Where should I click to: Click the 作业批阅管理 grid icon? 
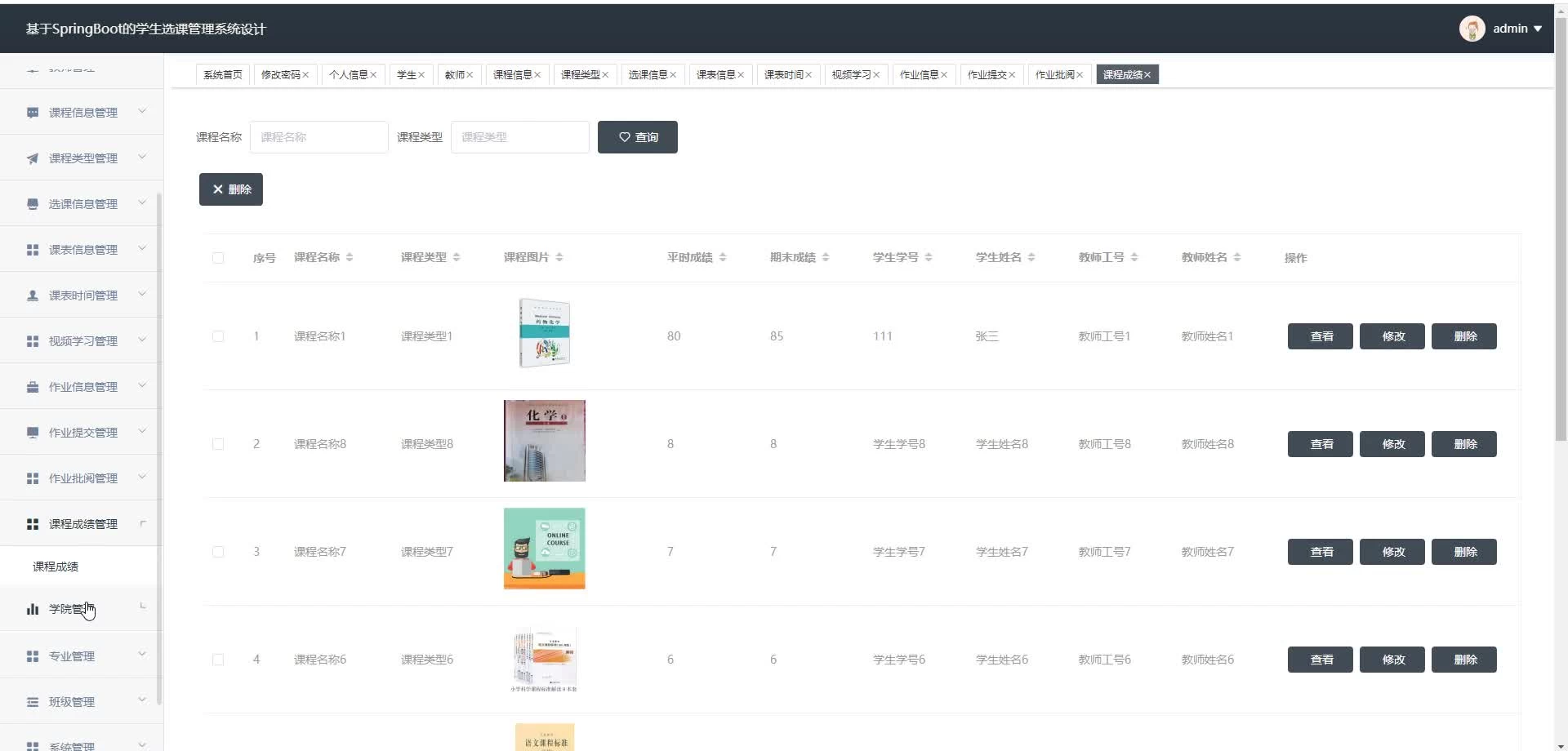point(33,478)
